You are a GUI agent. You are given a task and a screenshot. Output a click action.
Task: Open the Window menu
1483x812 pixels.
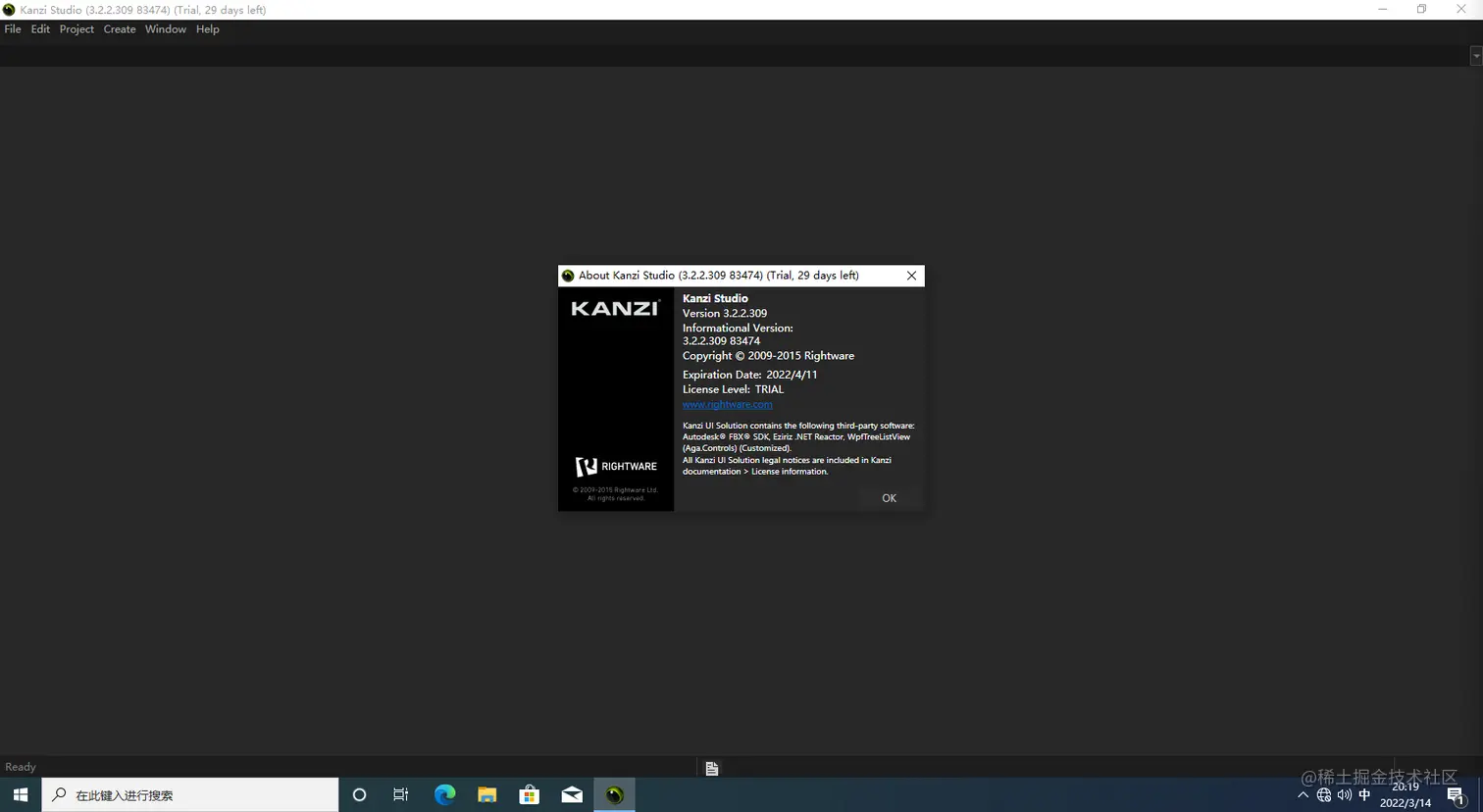(x=166, y=29)
